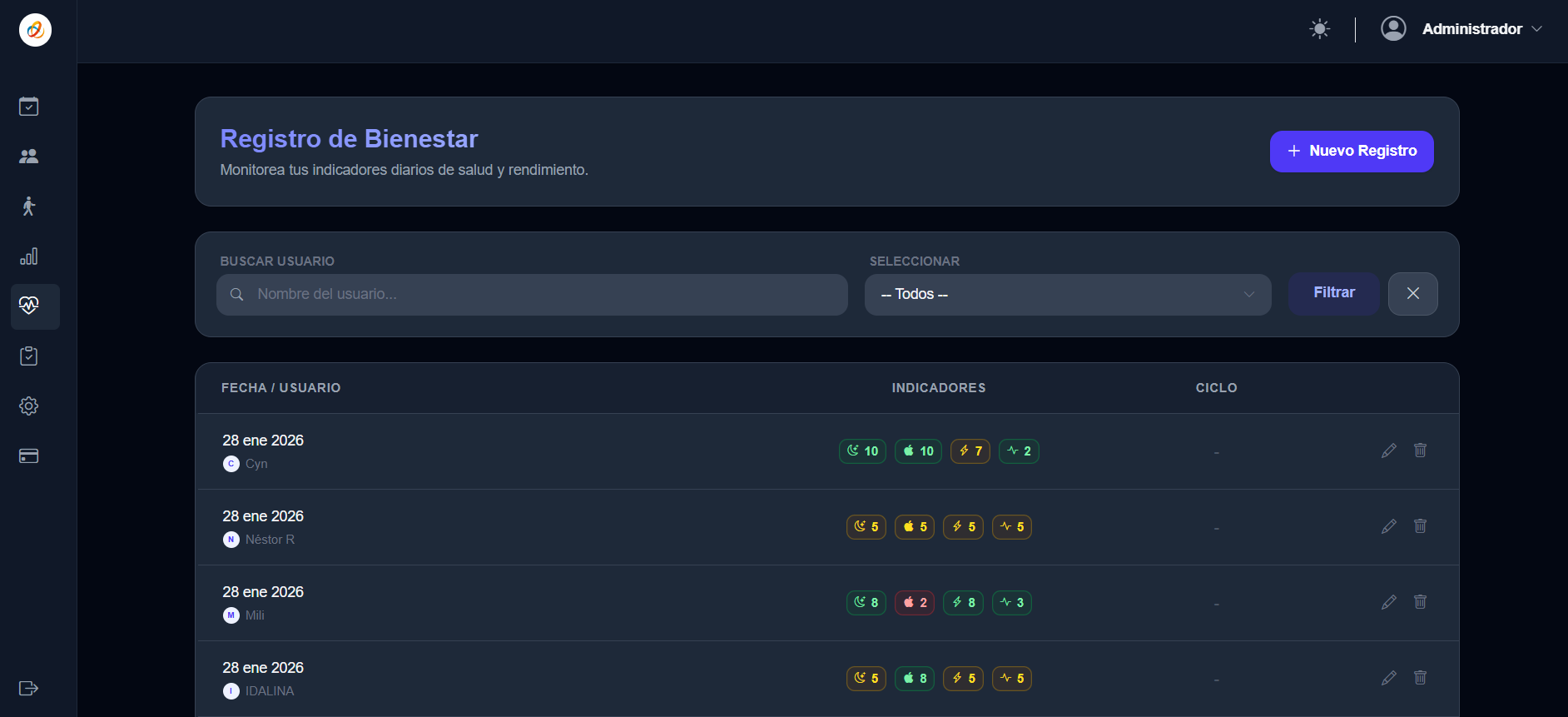Expand the Administrador user menu

1462,29
